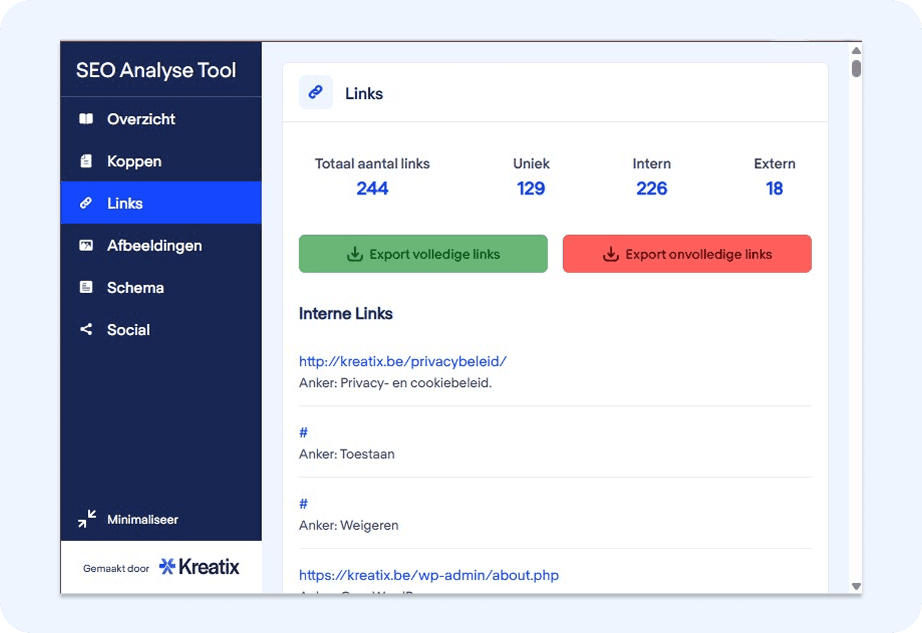Go to the Afbeeldingen section

[161, 245]
